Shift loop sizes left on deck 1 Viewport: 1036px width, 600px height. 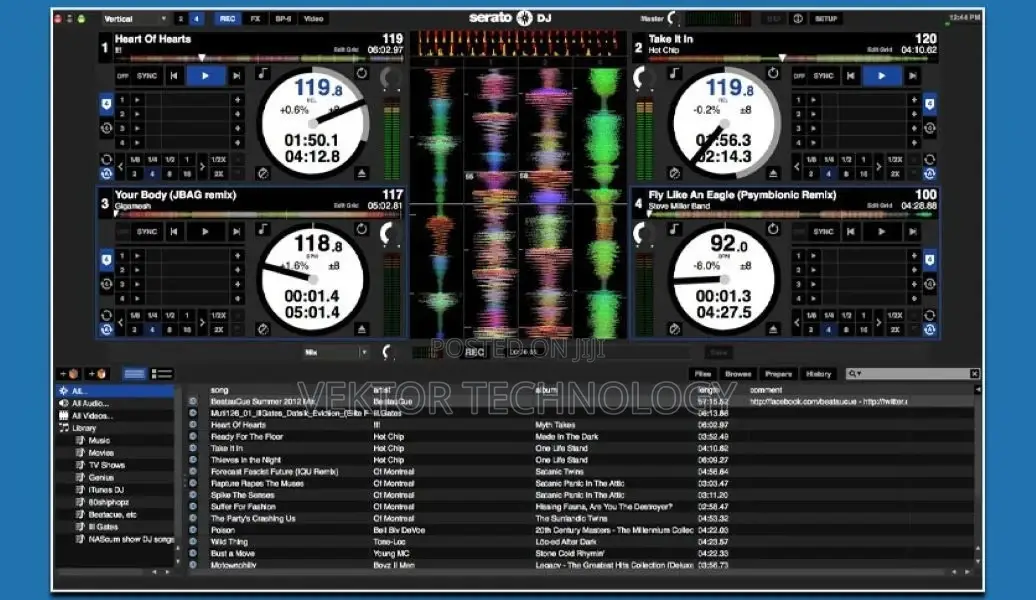(120, 167)
